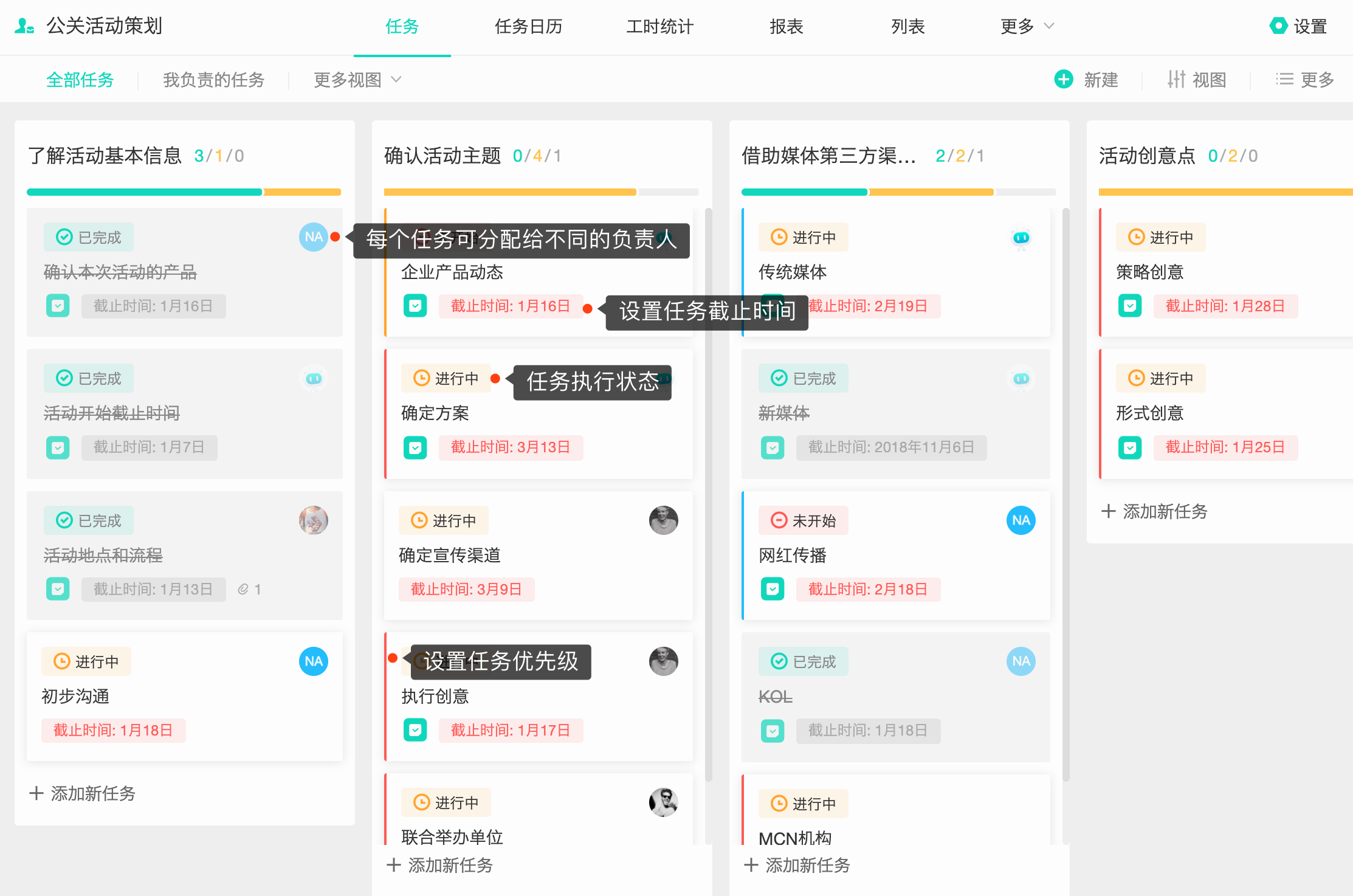
Task: Click the attachment icon on 活动地点和流程 card
Action: click(243, 589)
